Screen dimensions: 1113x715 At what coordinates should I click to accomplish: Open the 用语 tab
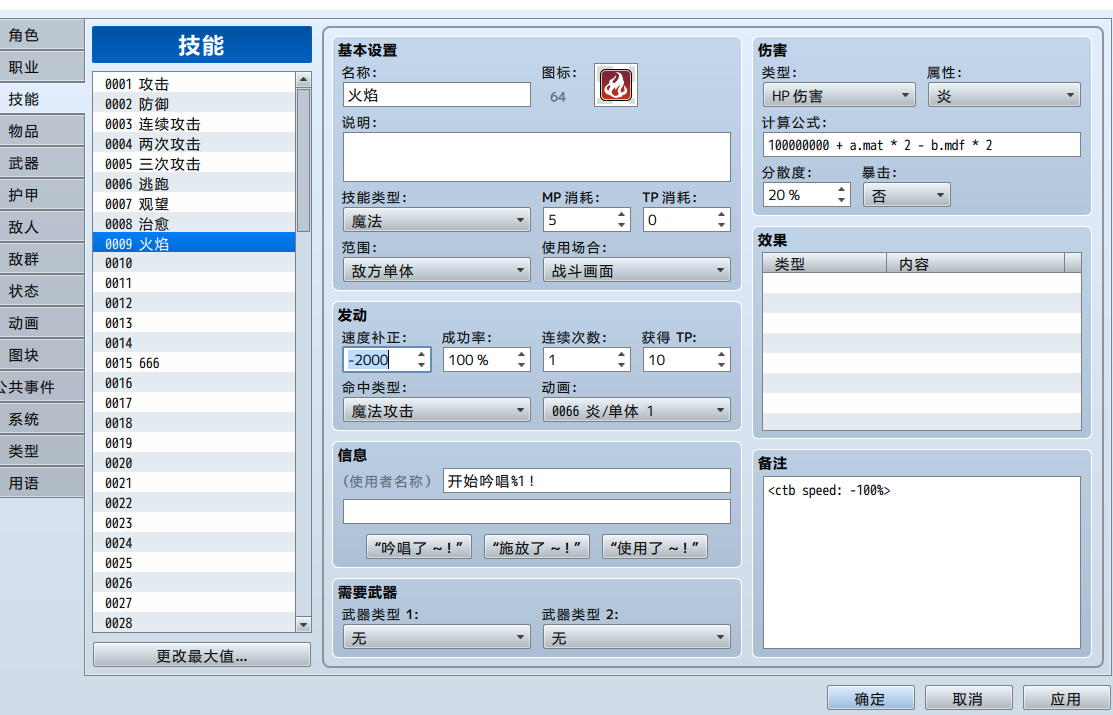click(x=41, y=483)
